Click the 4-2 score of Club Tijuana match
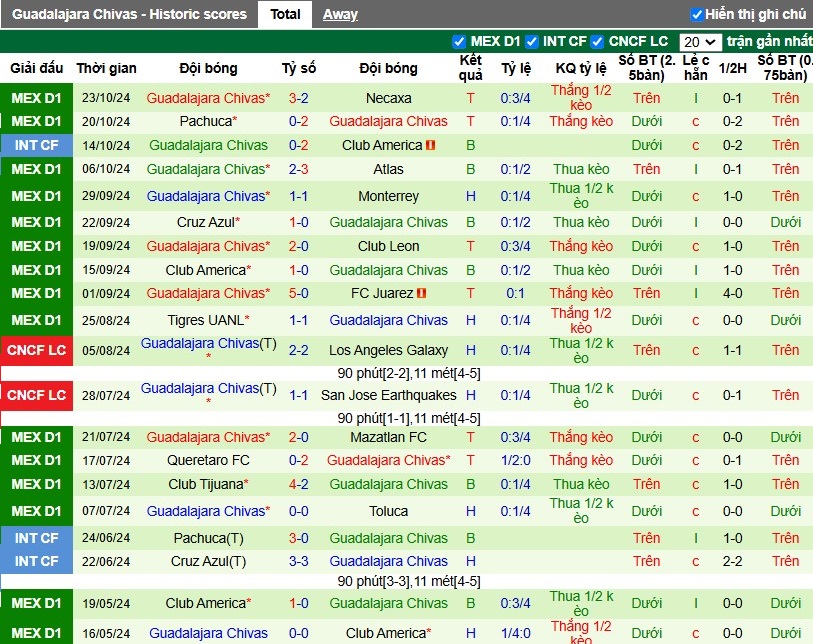The image size is (813, 644). tap(299, 484)
